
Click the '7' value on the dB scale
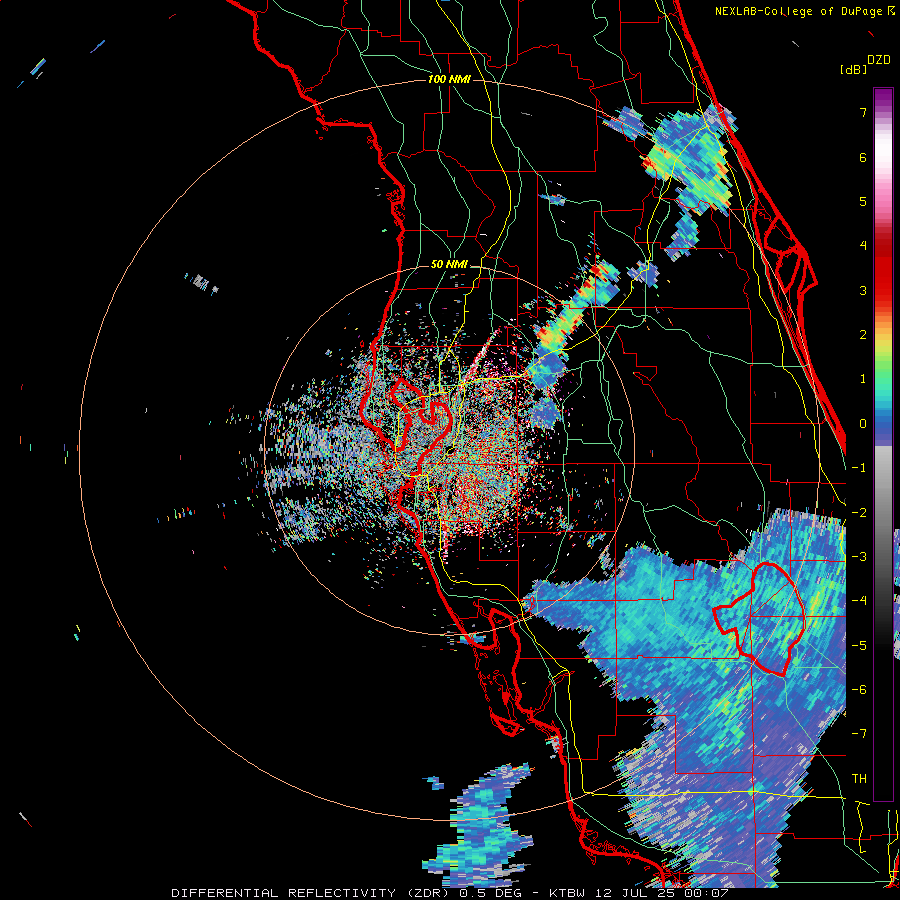(863, 112)
